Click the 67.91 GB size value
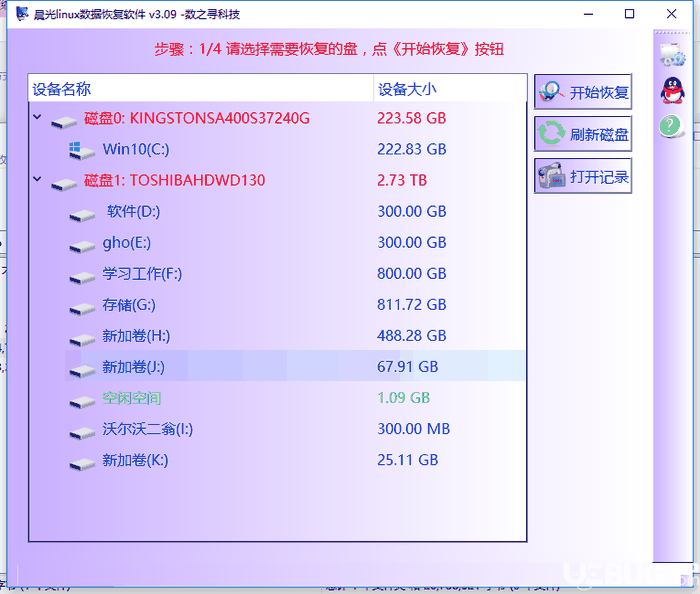The height and width of the screenshot is (594, 700). (x=408, y=367)
